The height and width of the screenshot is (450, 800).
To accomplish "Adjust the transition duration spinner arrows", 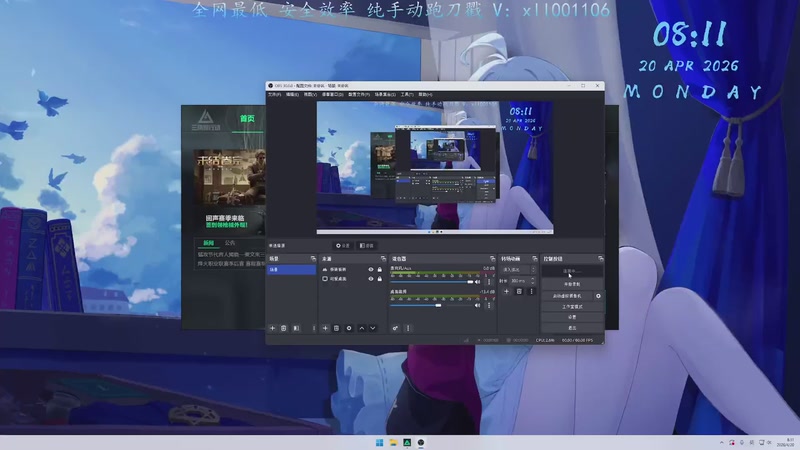I will (x=533, y=281).
